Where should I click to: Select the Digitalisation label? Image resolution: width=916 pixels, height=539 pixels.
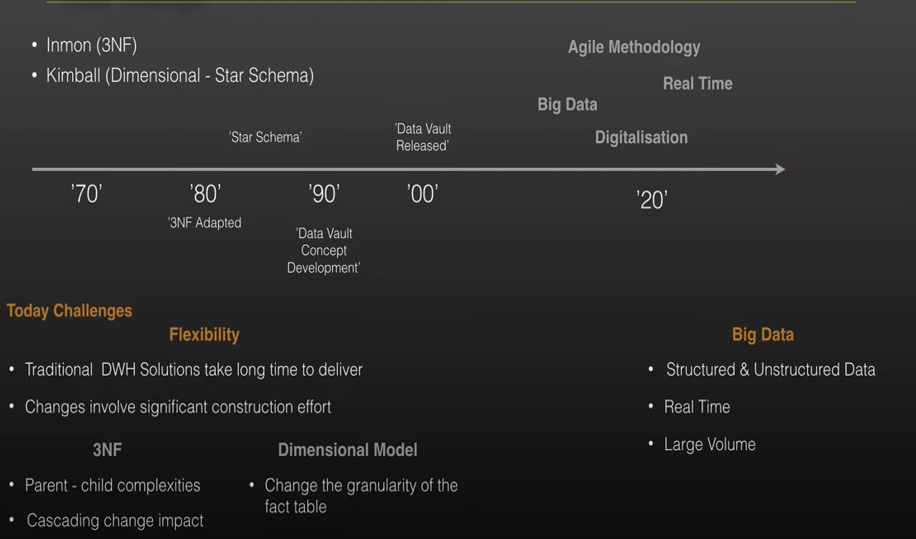tap(641, 137)
